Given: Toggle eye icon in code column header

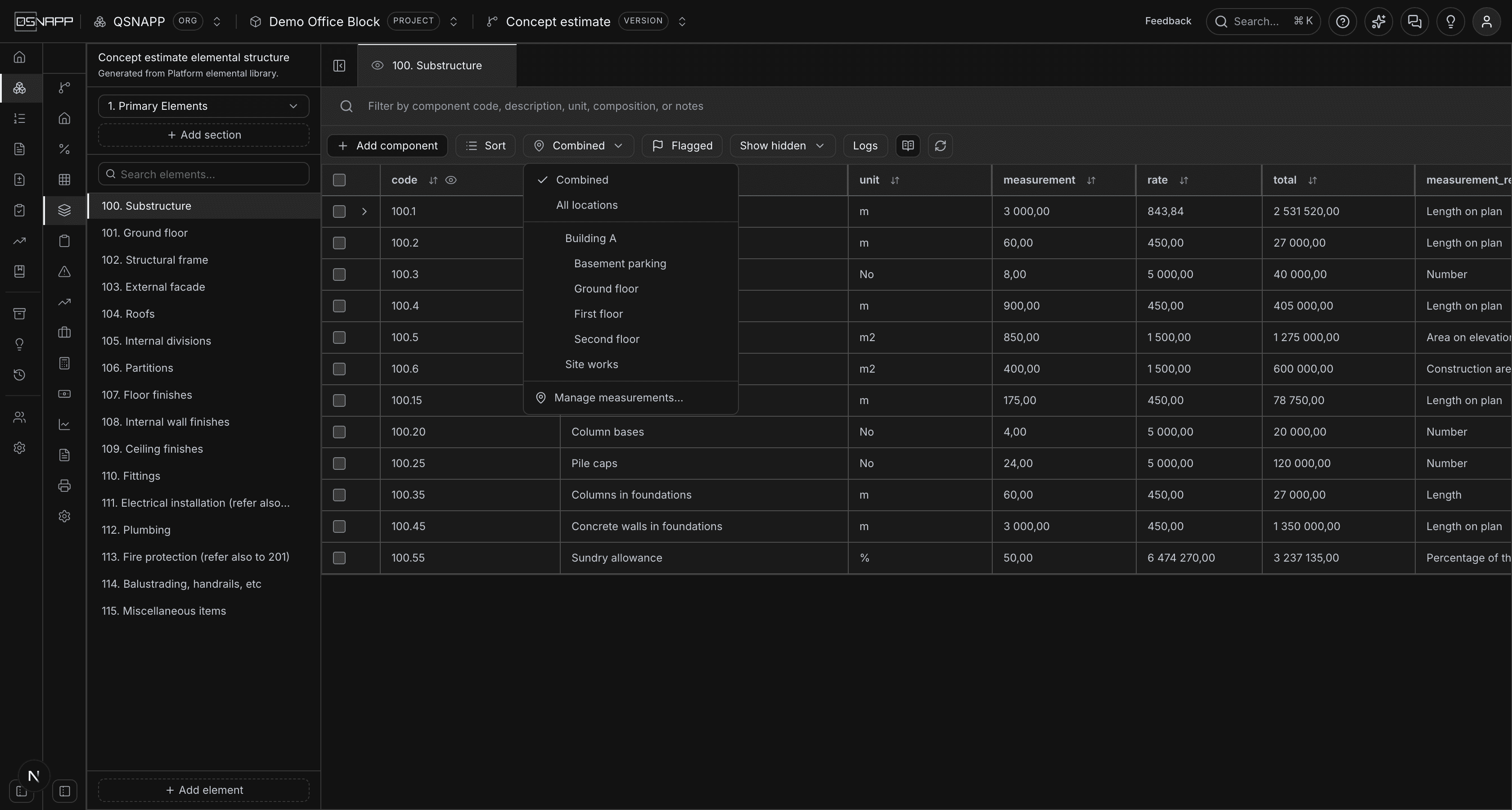Looking at the screenshot, I should pyautogui.click(x=451, y=180).
